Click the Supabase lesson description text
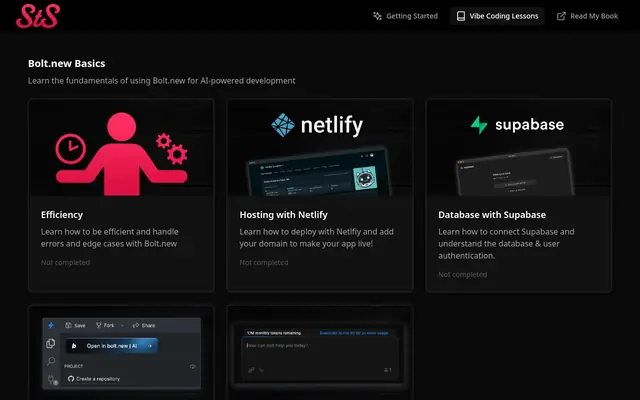640x400 pixels. (506, 244)
